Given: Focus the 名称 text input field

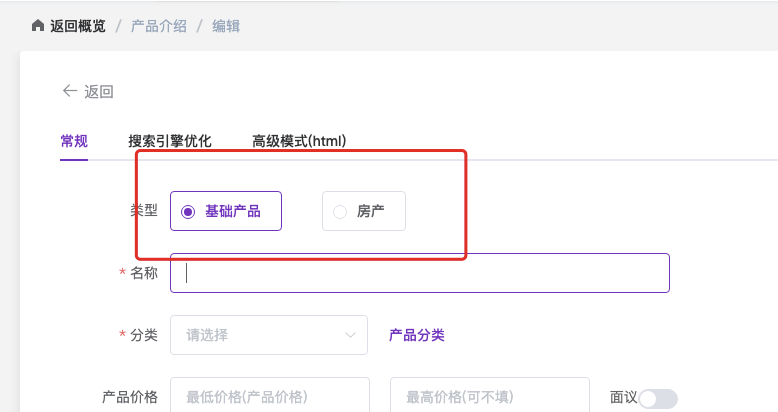Looking at the screenshot, I should coord(420,273).
